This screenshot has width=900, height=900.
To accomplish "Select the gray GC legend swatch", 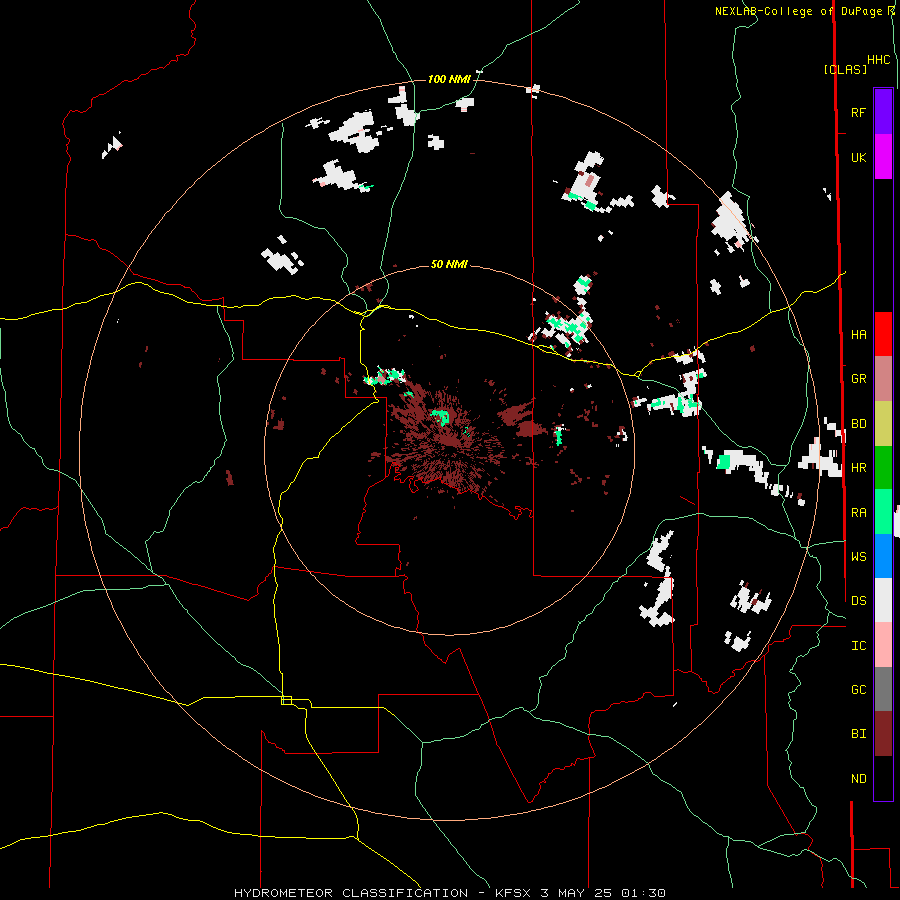I will 883,689.
